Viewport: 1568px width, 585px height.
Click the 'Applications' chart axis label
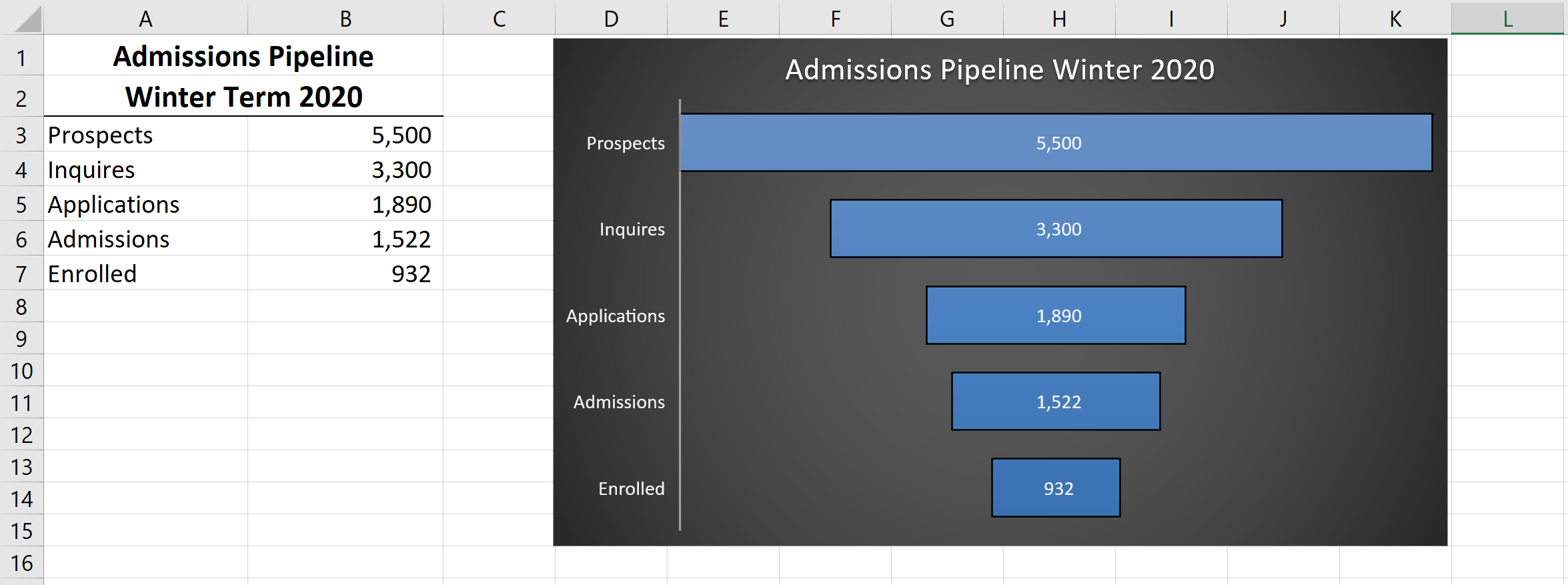[x=616, y=316]
